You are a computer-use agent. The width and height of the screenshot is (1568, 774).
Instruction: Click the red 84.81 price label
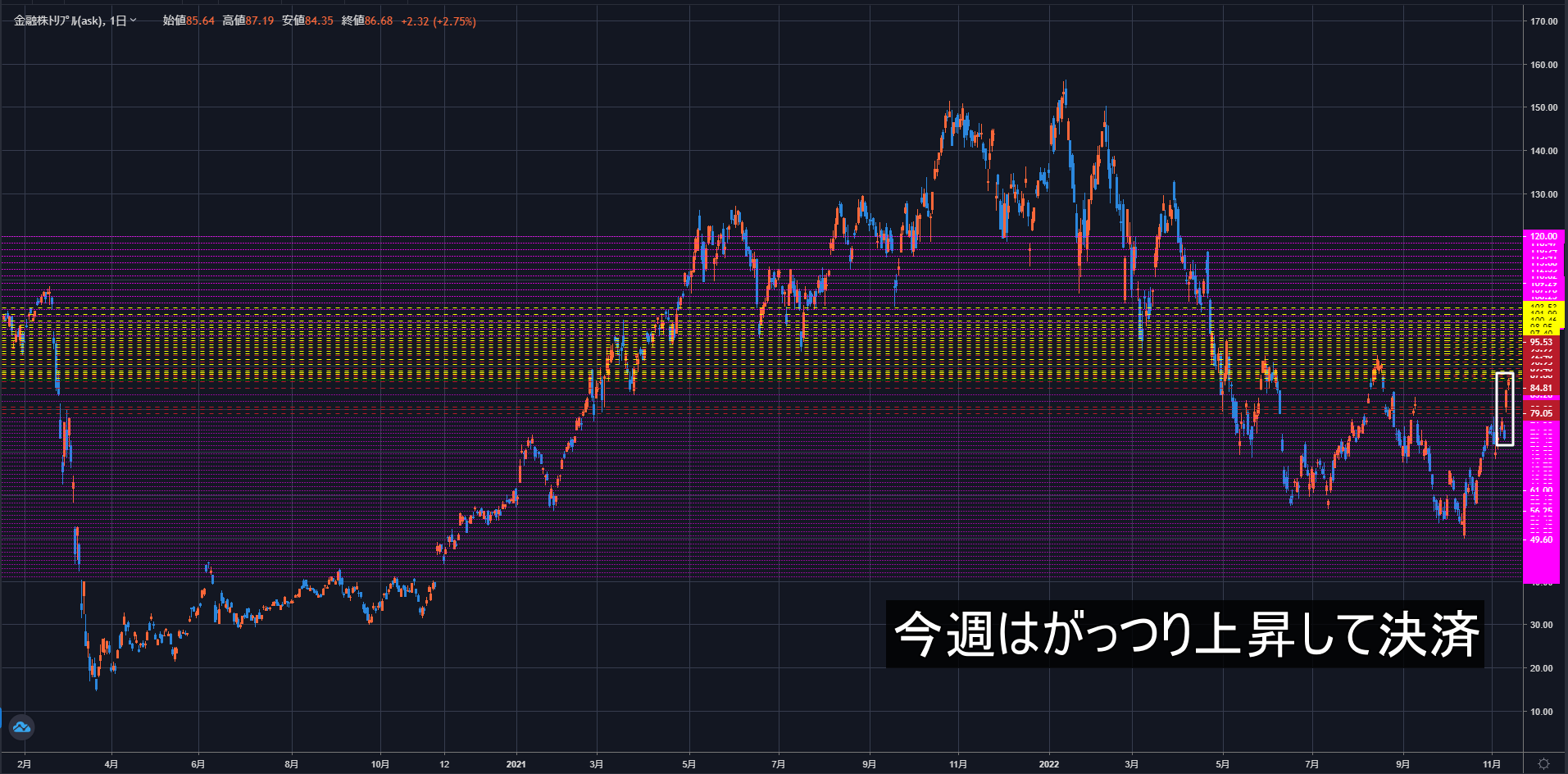(1541, 388)
